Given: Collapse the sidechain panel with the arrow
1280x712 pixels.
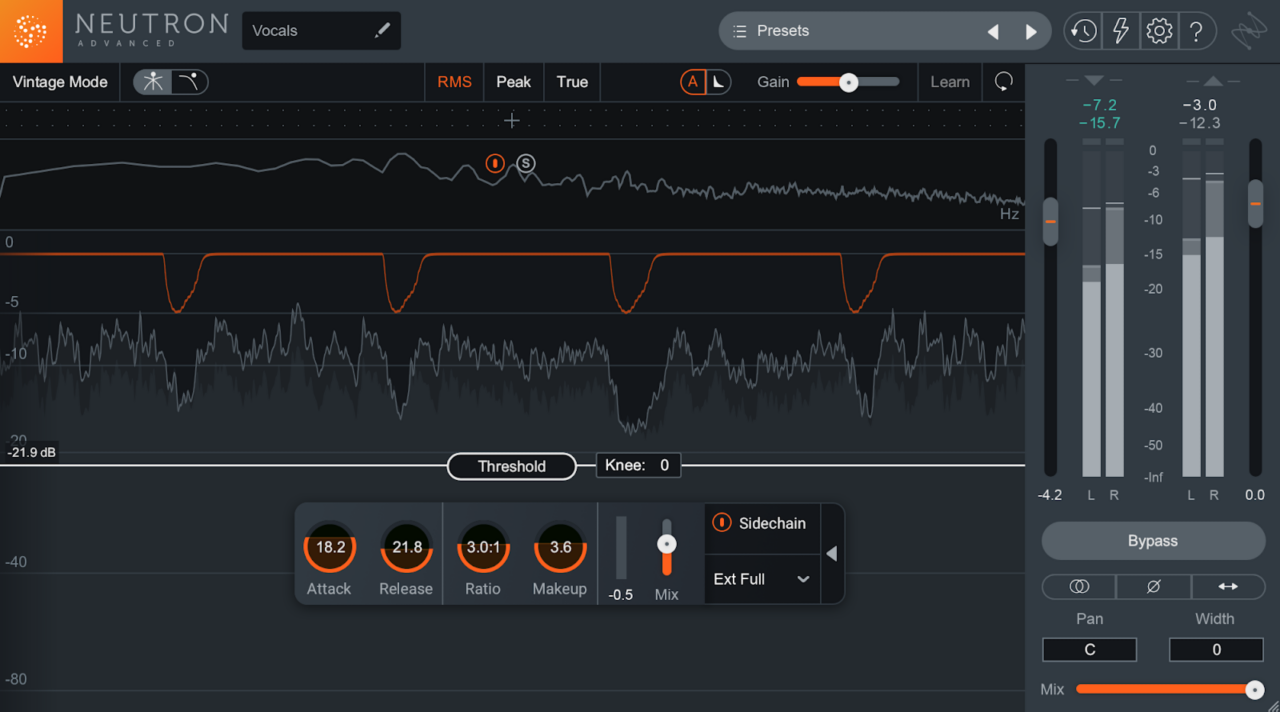Looking at the screenshot, I should pyautogui.click(x=831, y=554).
